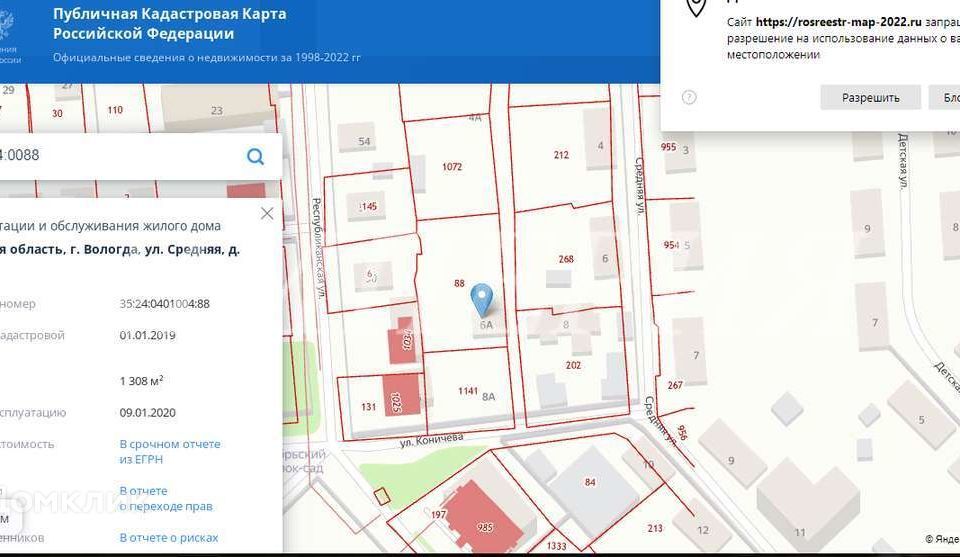Open the 'В отчете о переходе прав' link
The height and width of the screenshot is (557, 960).
click(166, 498)
